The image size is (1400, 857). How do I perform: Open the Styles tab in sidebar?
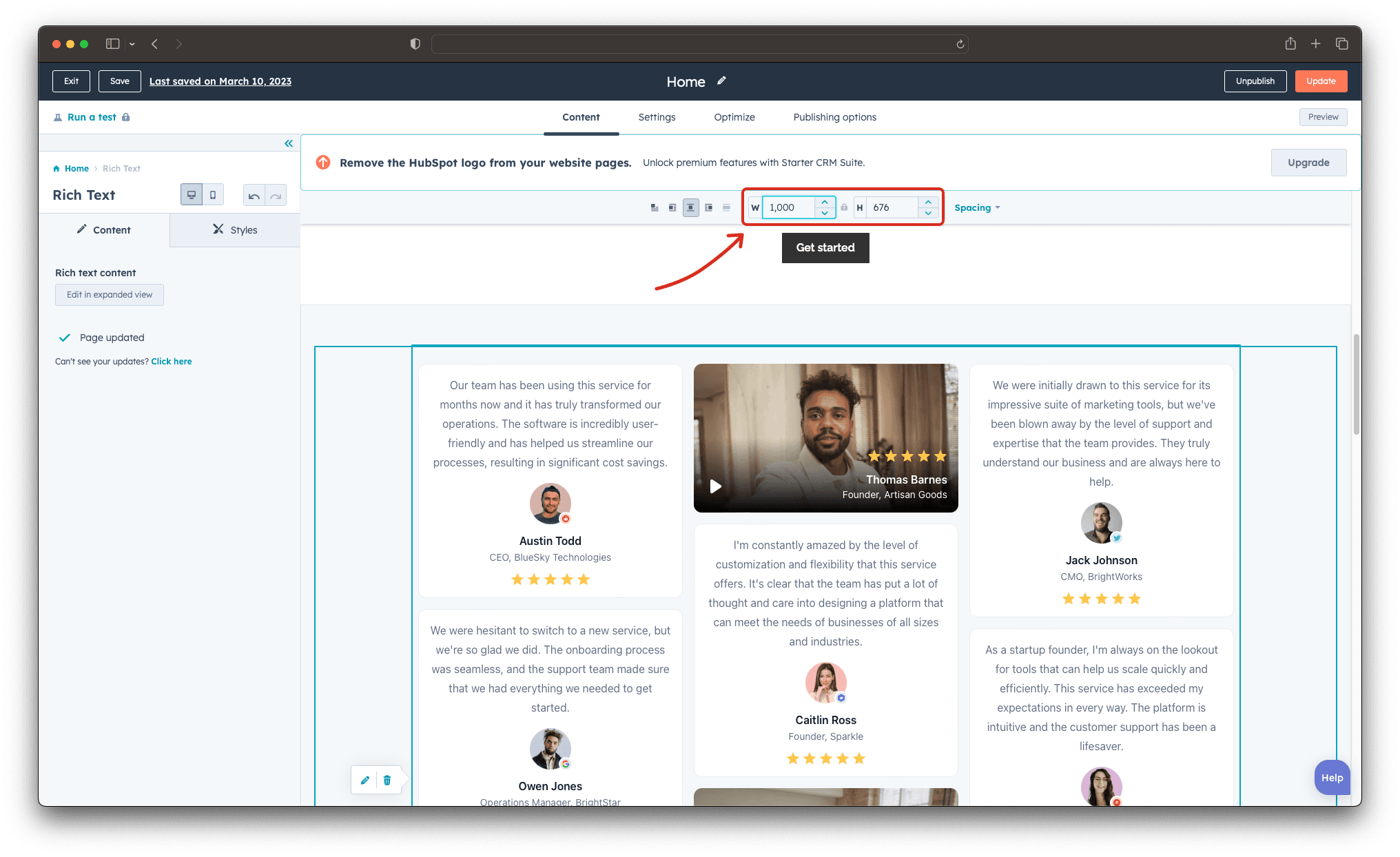(x=235, y=230)
